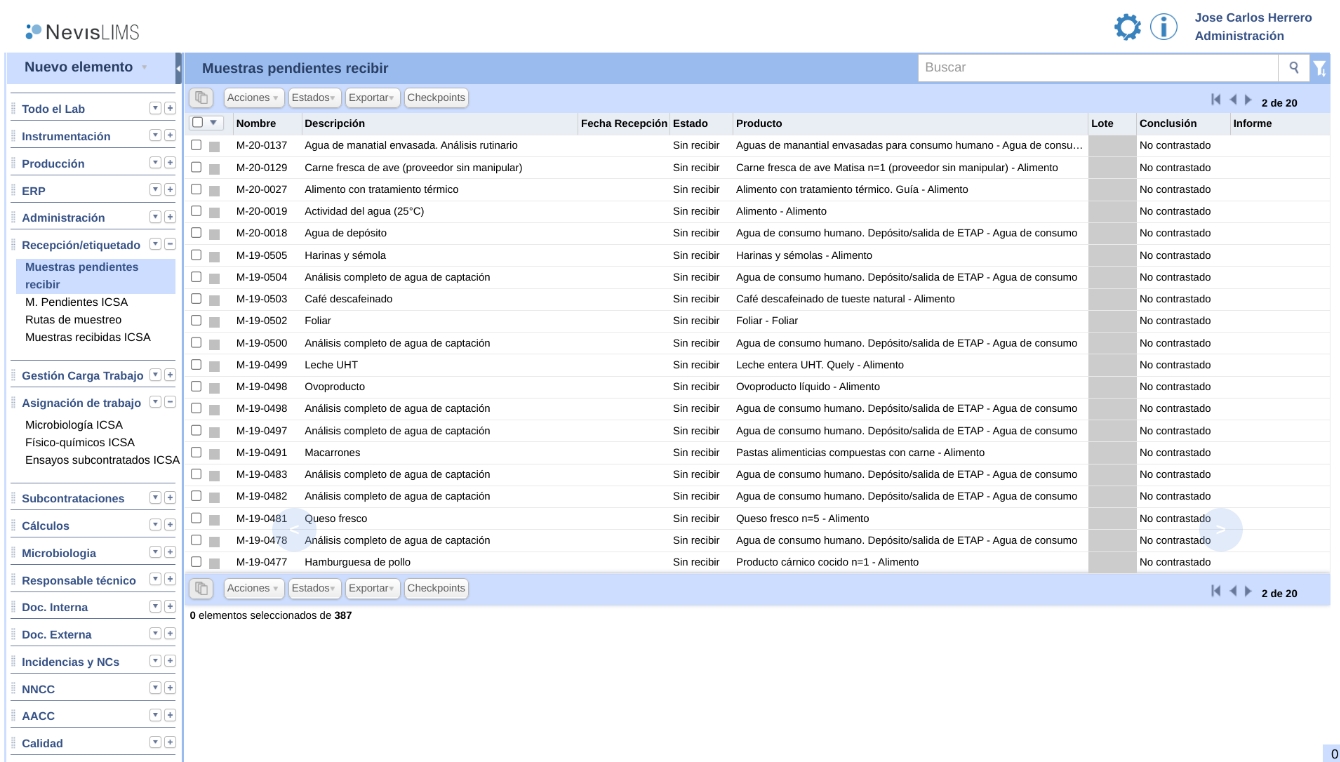Screen dimensions: 1340x762
Task: Open Muestras recibidas ICSA in the sidebar
Action: [x=88, y=337]
